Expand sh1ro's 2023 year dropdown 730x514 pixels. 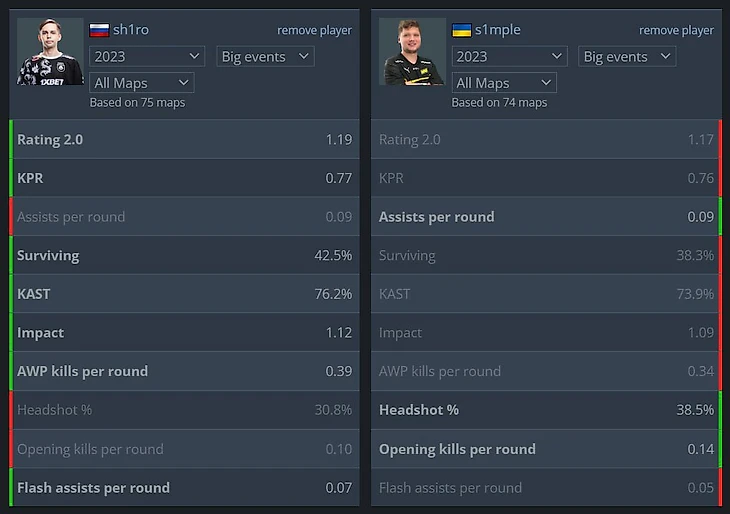[x=147, y=56]
